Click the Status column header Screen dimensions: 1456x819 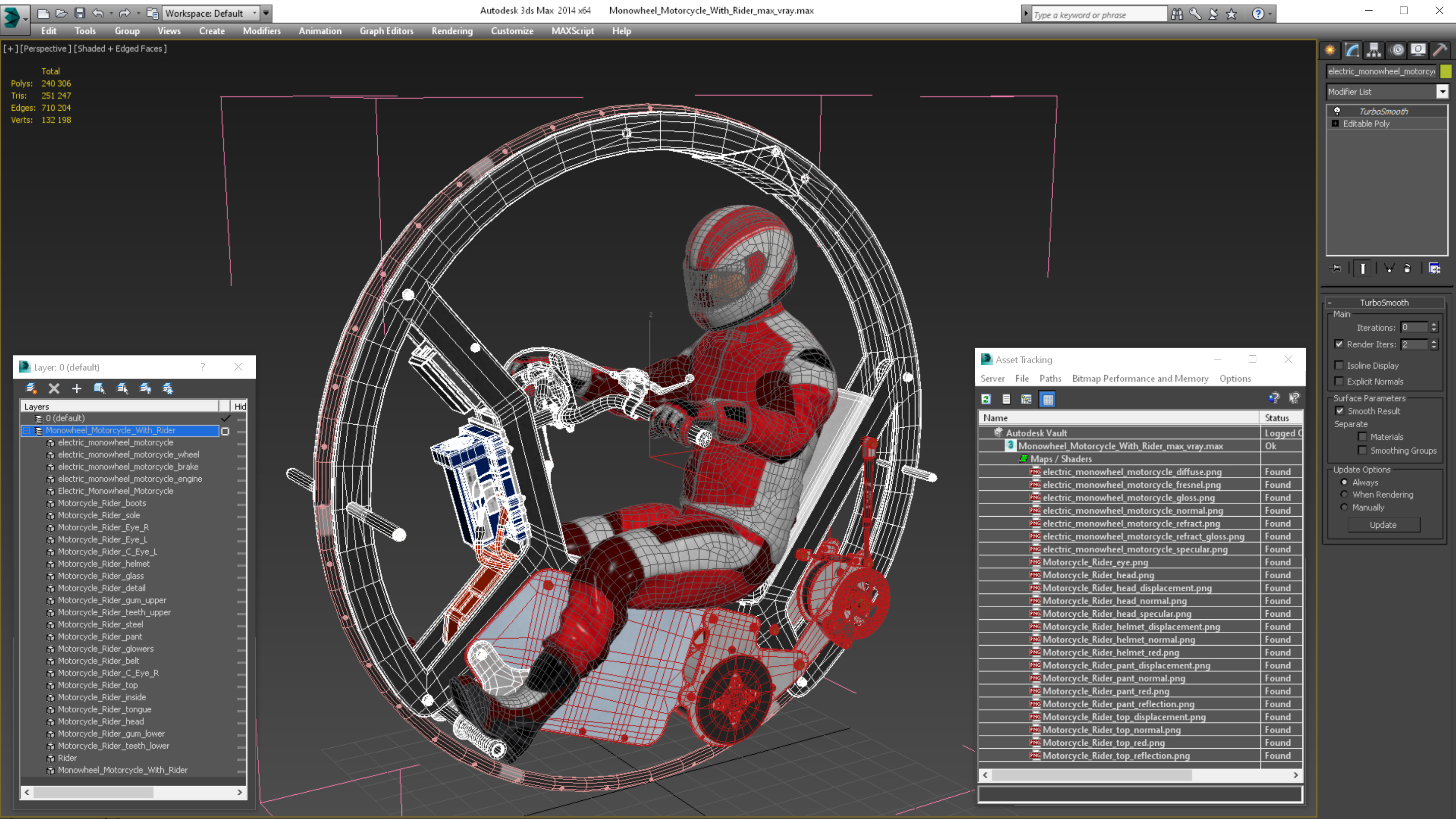(x=1281, y=418)
